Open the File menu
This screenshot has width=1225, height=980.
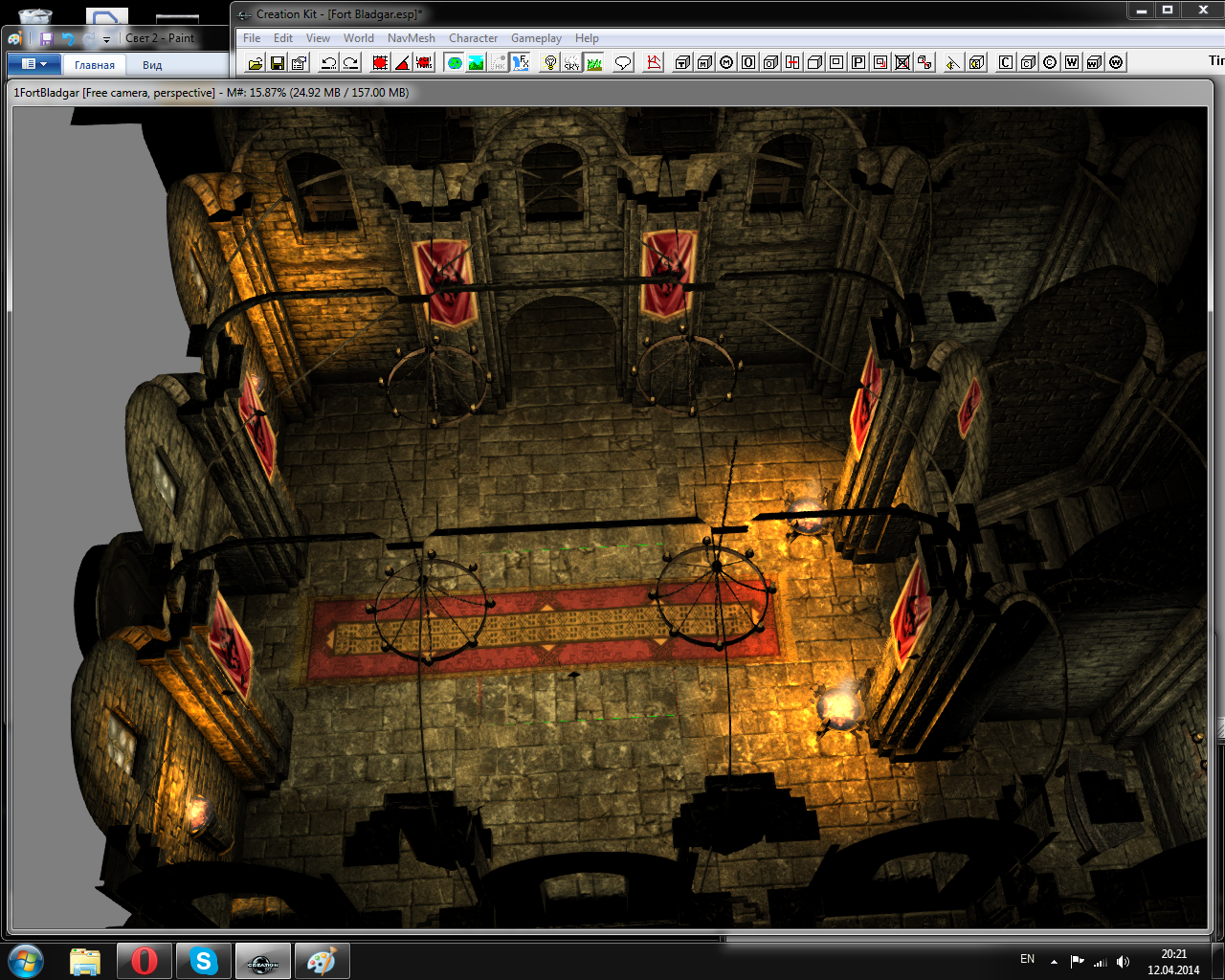click(x=252, y=38)
